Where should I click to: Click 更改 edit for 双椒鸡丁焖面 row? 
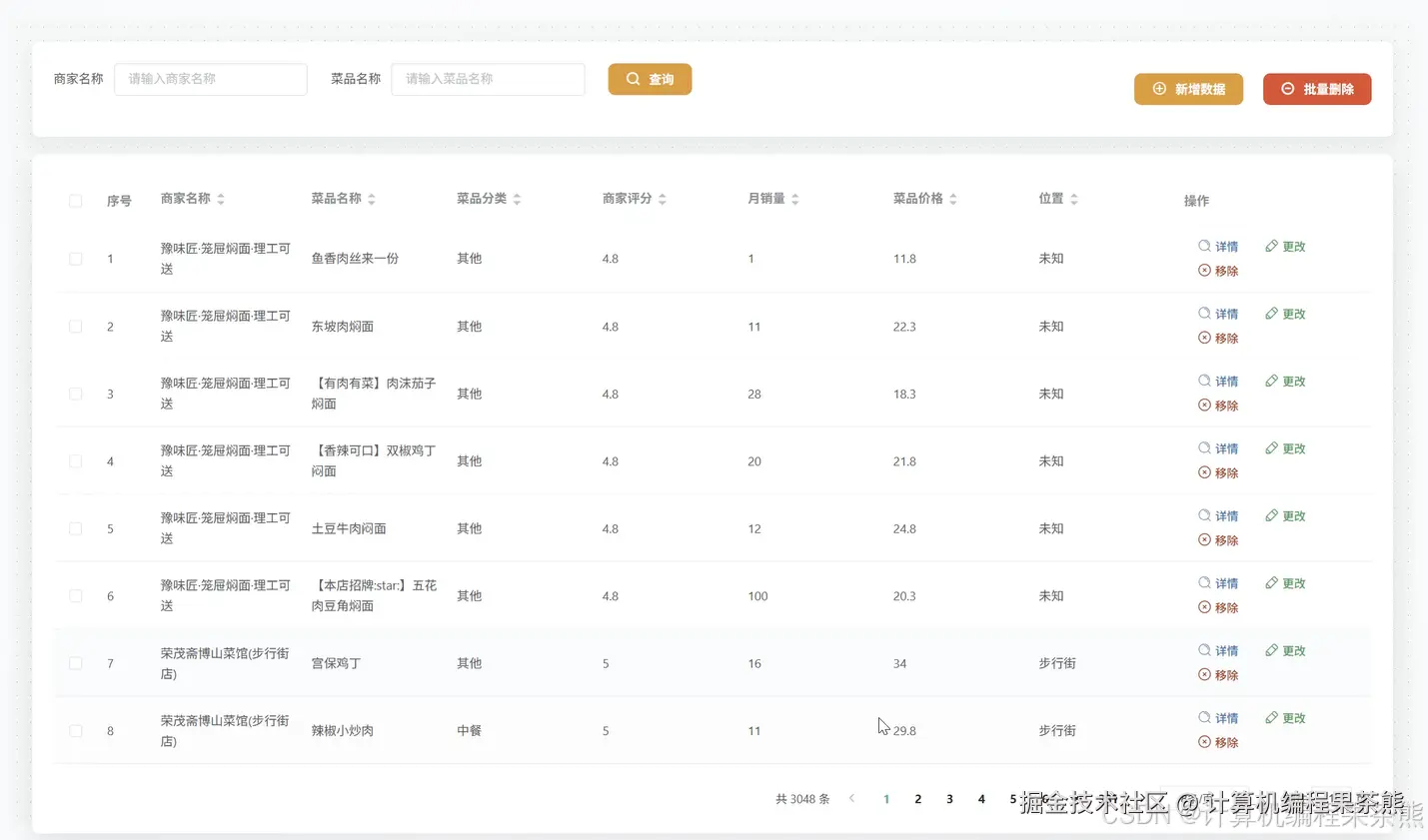coord(1285,448)
